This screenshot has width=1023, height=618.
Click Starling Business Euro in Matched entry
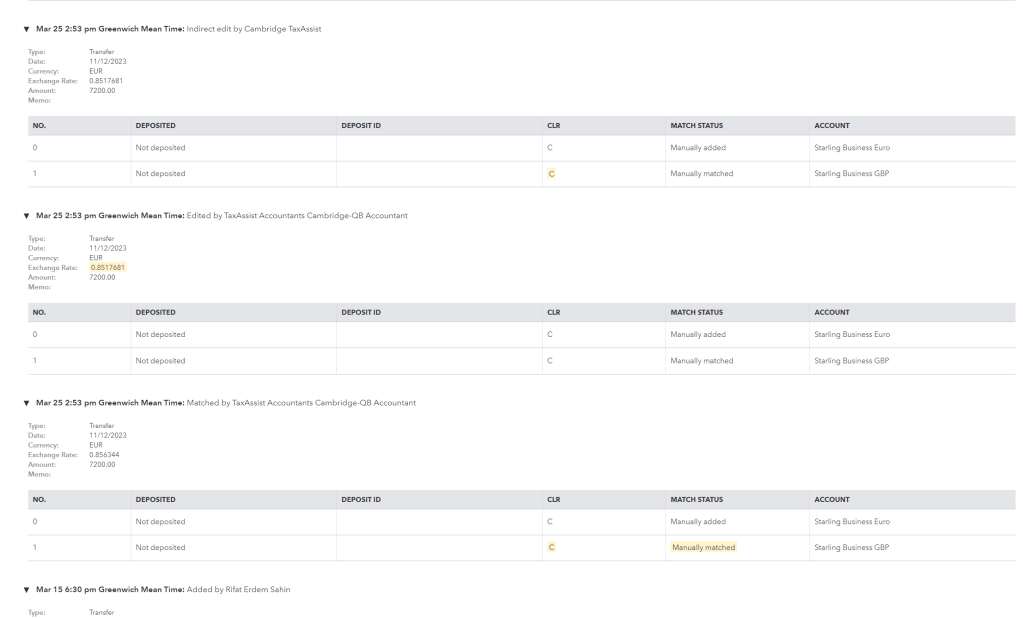pyautogui.click(x=851, y=521)
